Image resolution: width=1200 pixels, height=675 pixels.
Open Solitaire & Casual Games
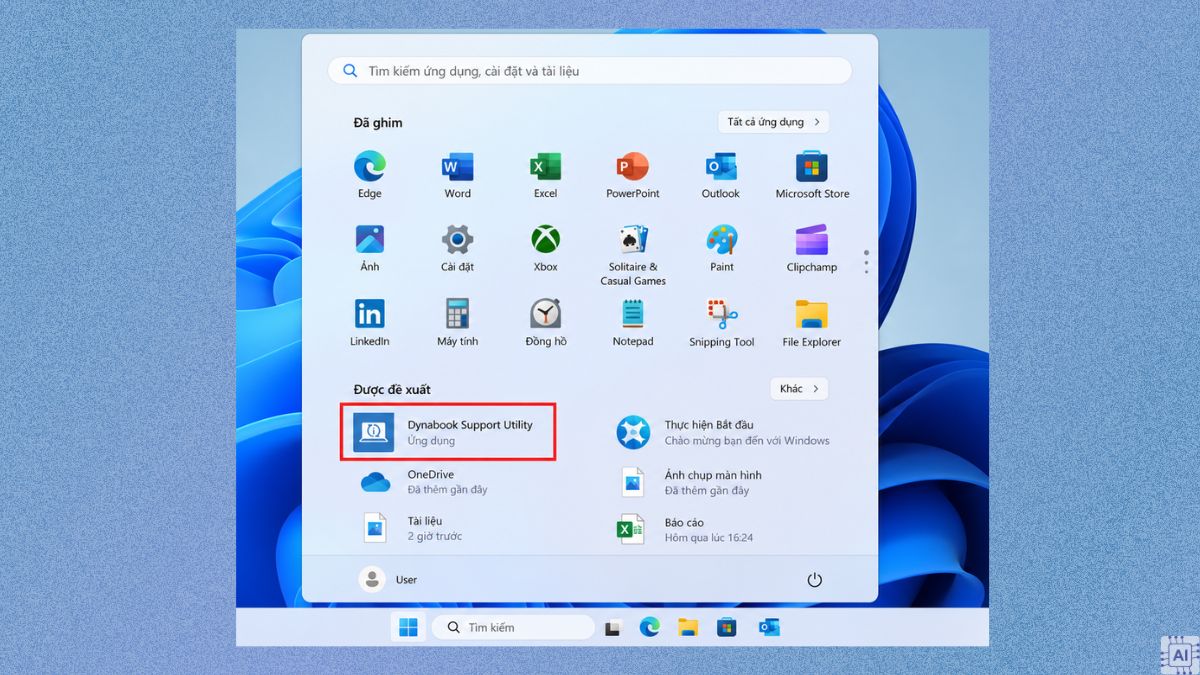633,255
